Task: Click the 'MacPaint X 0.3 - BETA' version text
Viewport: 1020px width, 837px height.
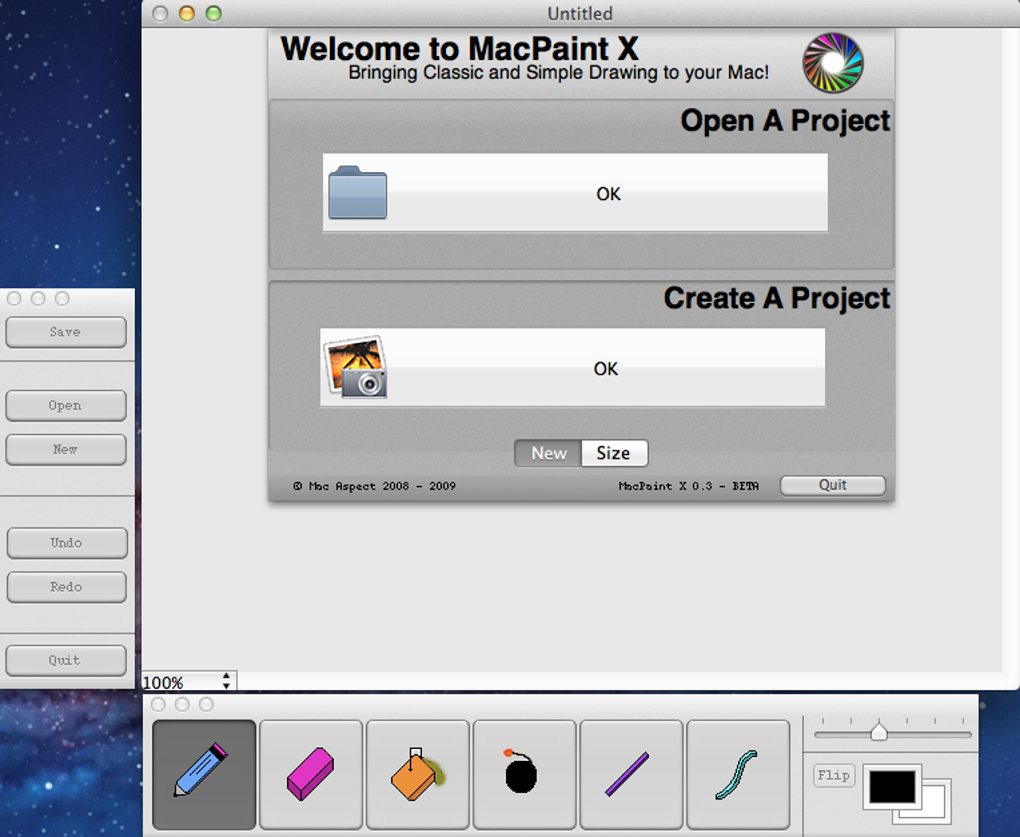Action: tap(689, 486)
